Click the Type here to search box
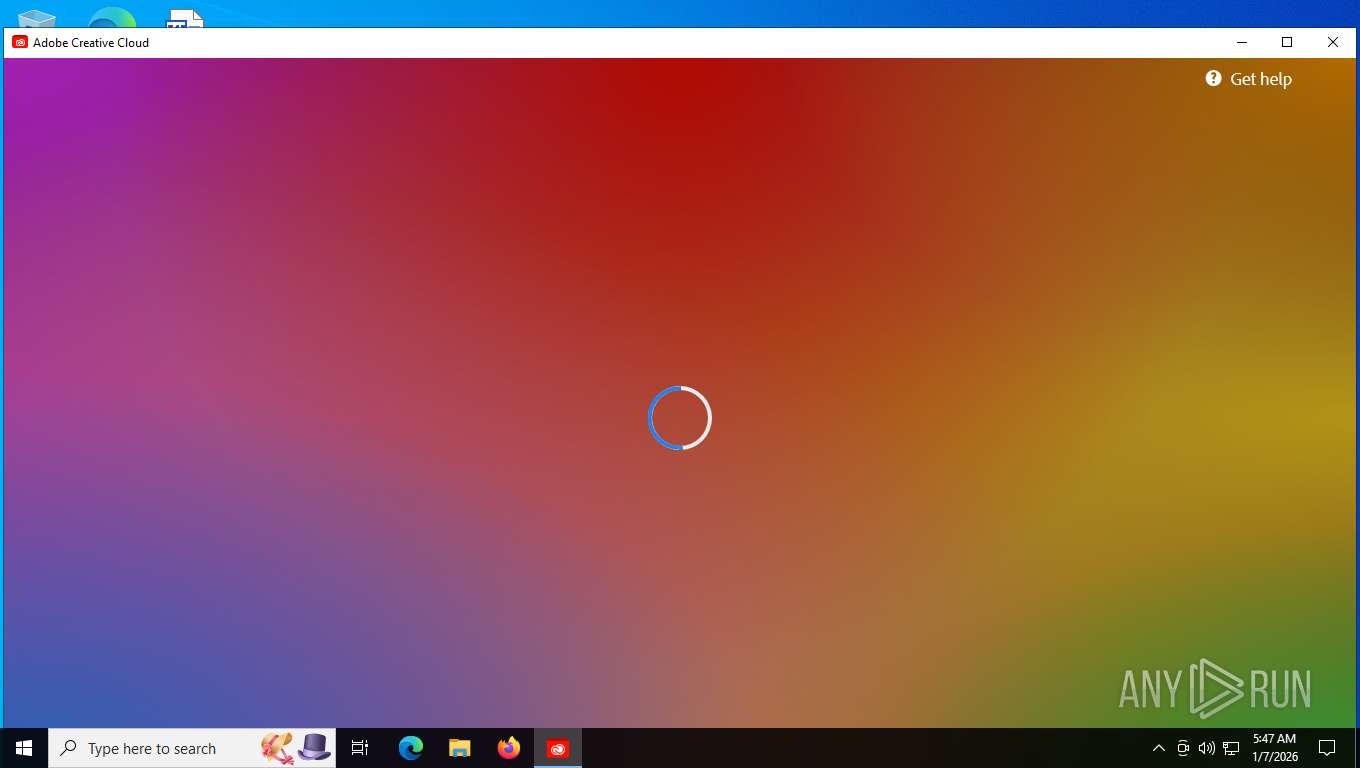 coord(192,748)
